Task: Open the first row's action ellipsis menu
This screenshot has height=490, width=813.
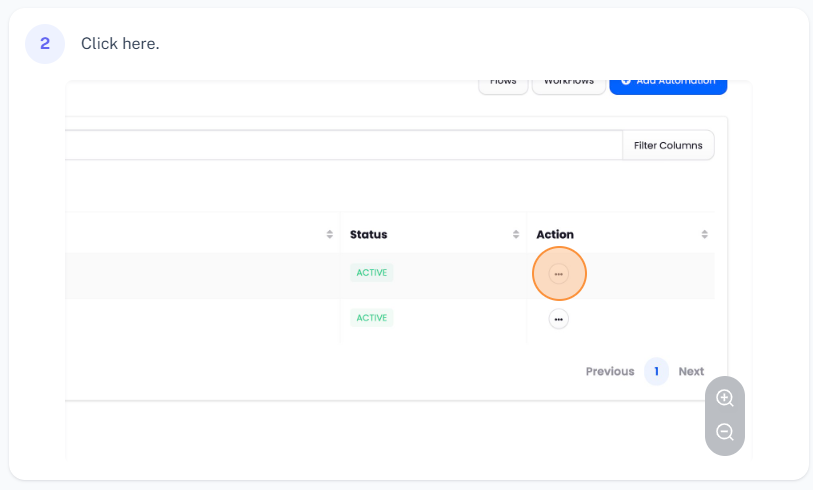Action: click(558, 273)
